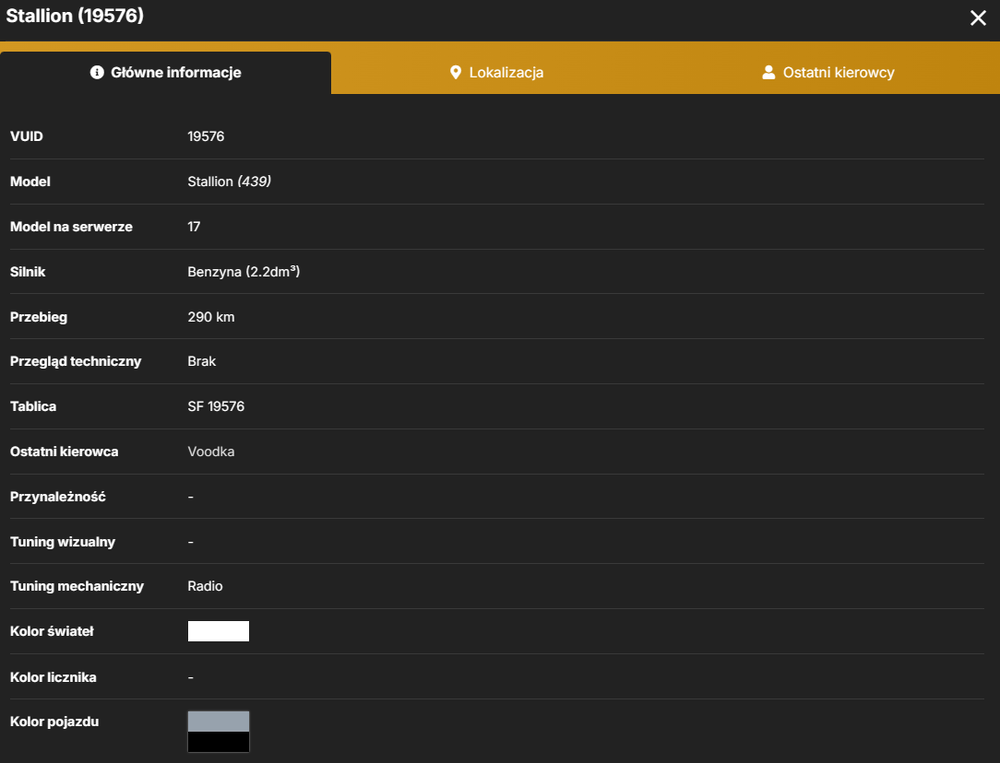This screenshot has height=763, width=1000.
Task: Click the model value Stallion (439)
Action: pyautogui.click(x=230, y=182)
